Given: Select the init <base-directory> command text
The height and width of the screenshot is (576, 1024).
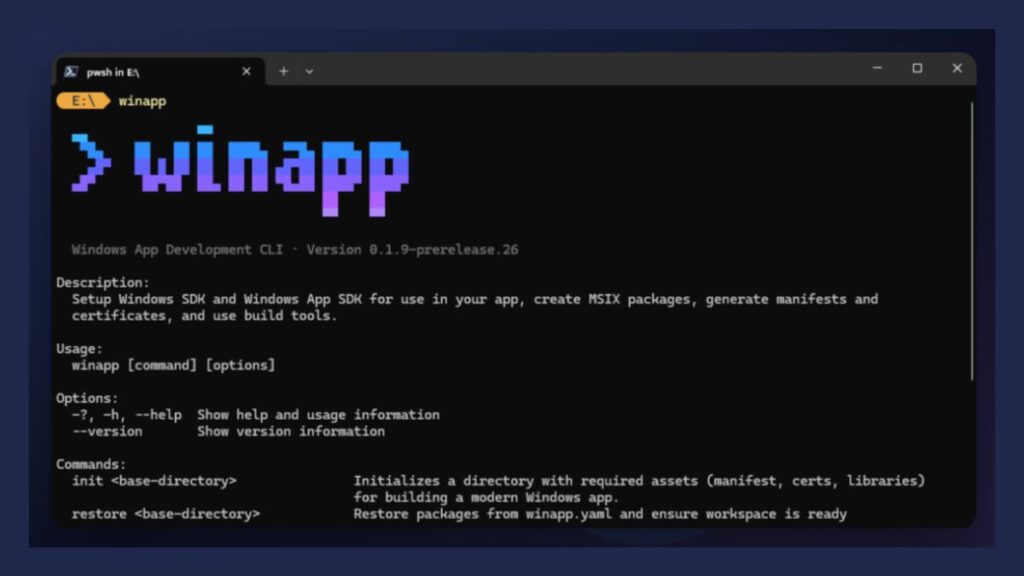Looking at the screenshot, I should [153, 481].
